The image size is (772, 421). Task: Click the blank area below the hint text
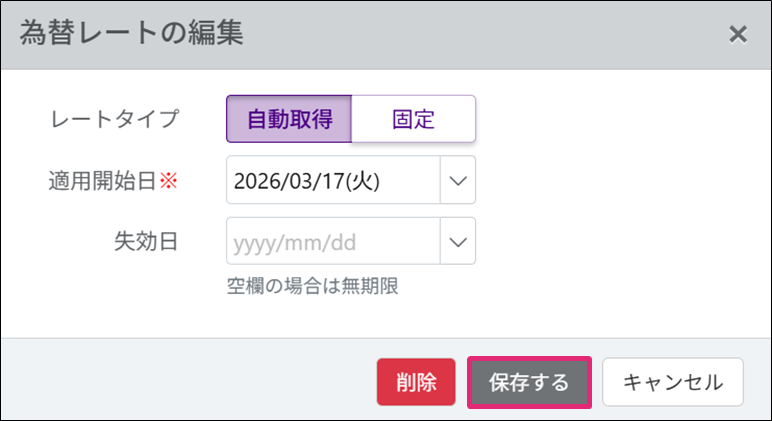(400, 318)
